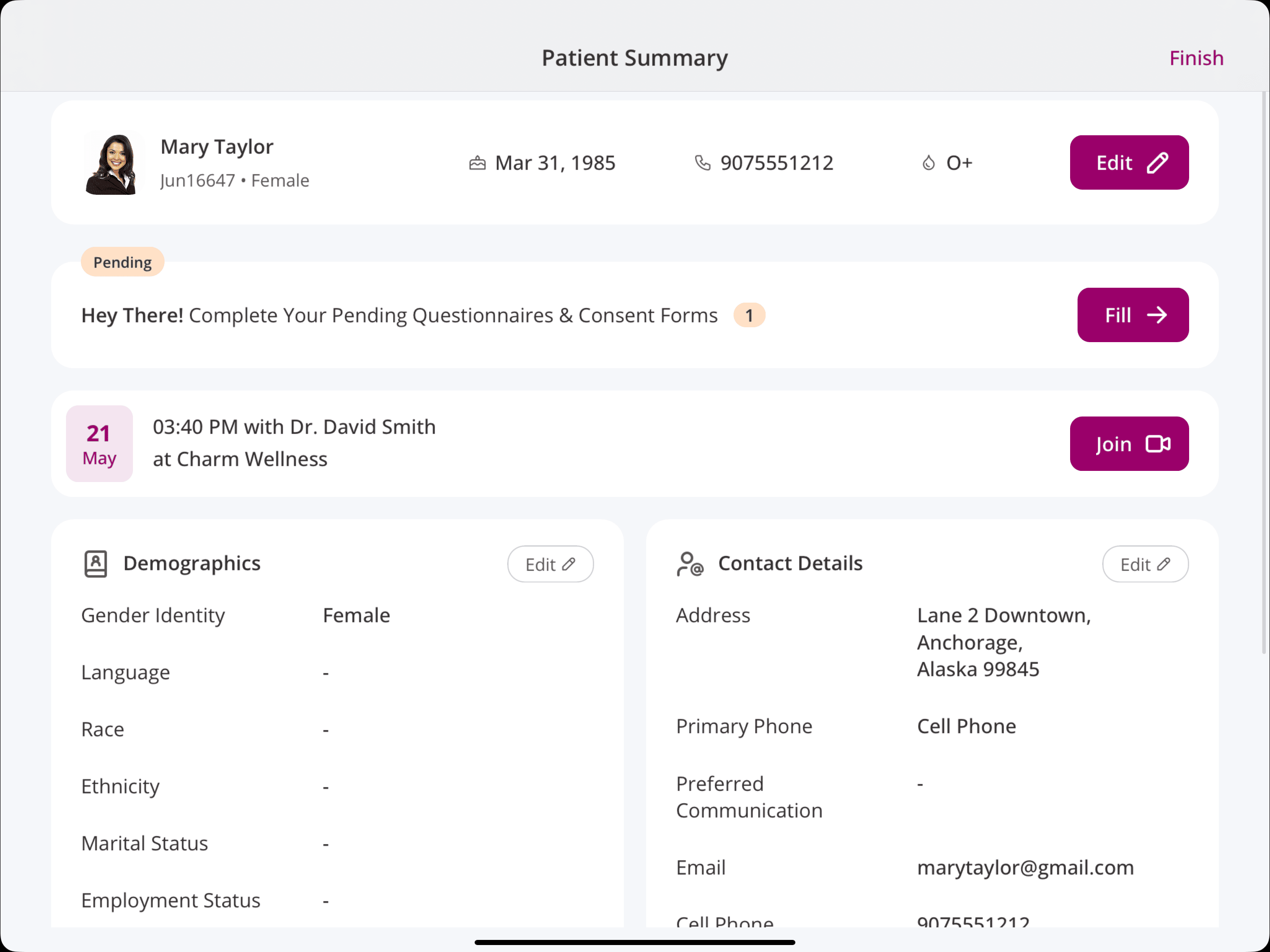
Task: Click the vertical scrollbar on right edge
Action: pos(1263,373)
